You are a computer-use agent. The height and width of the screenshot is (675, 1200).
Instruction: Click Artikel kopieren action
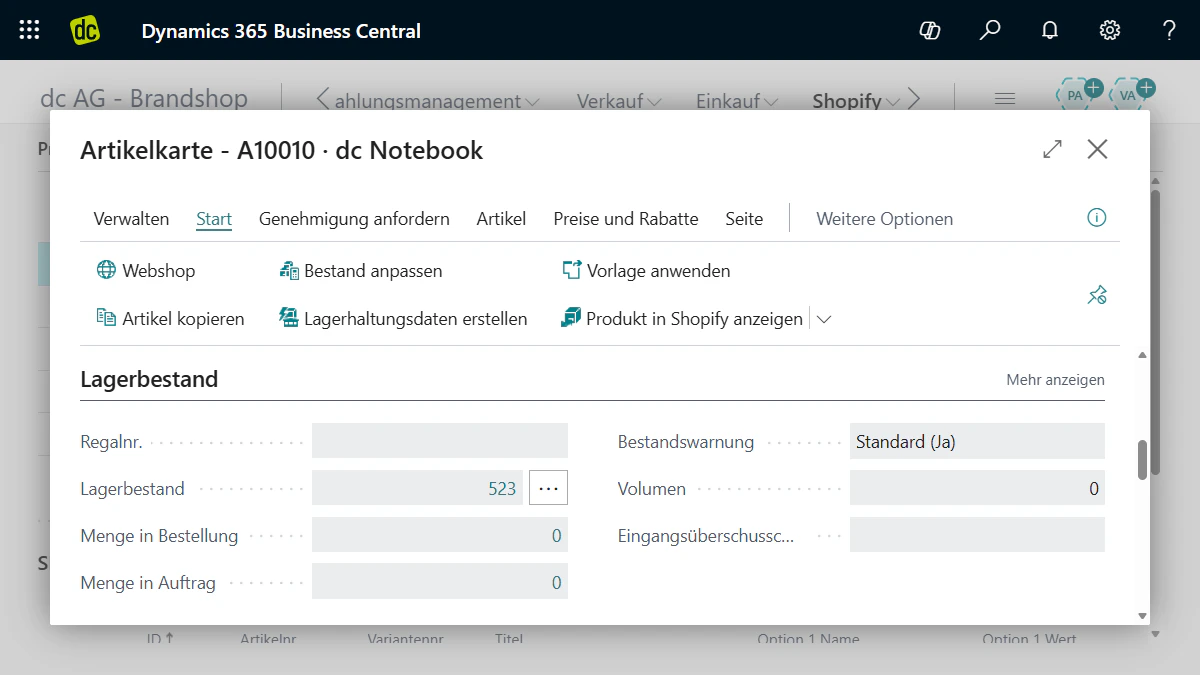[x=170, y=319]
